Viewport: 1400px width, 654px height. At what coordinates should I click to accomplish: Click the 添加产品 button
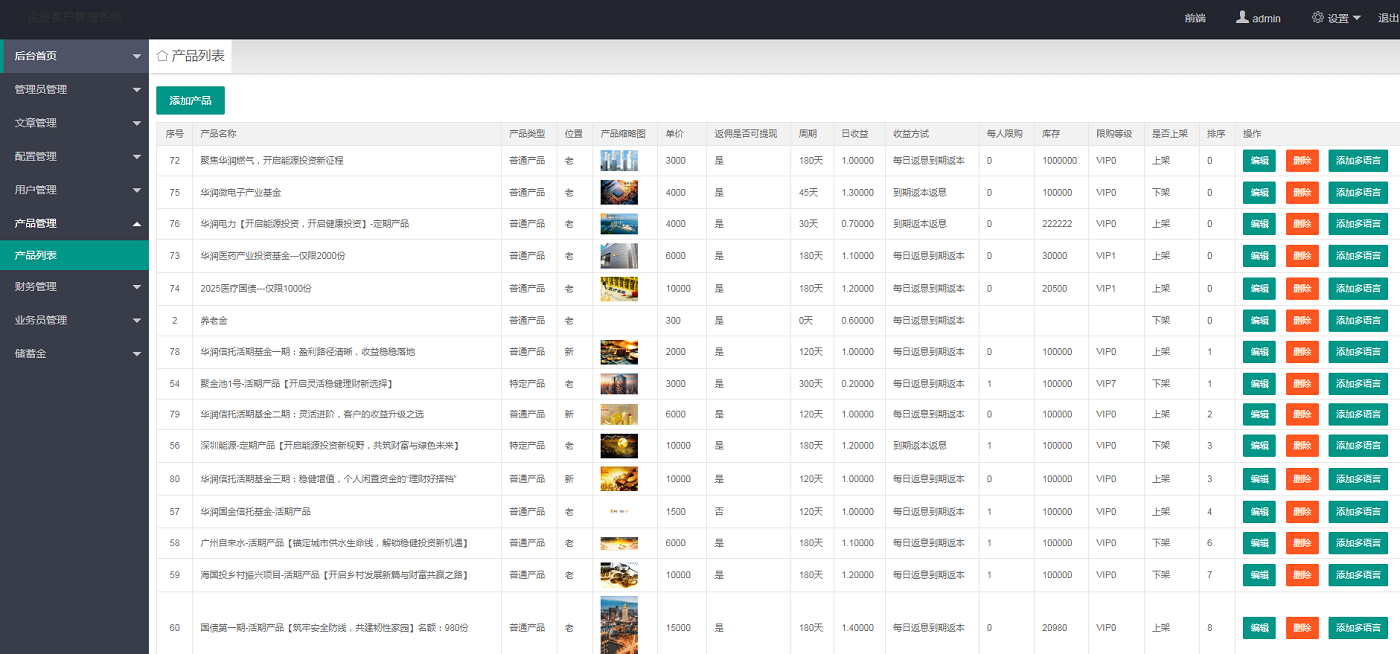(190, 101)
